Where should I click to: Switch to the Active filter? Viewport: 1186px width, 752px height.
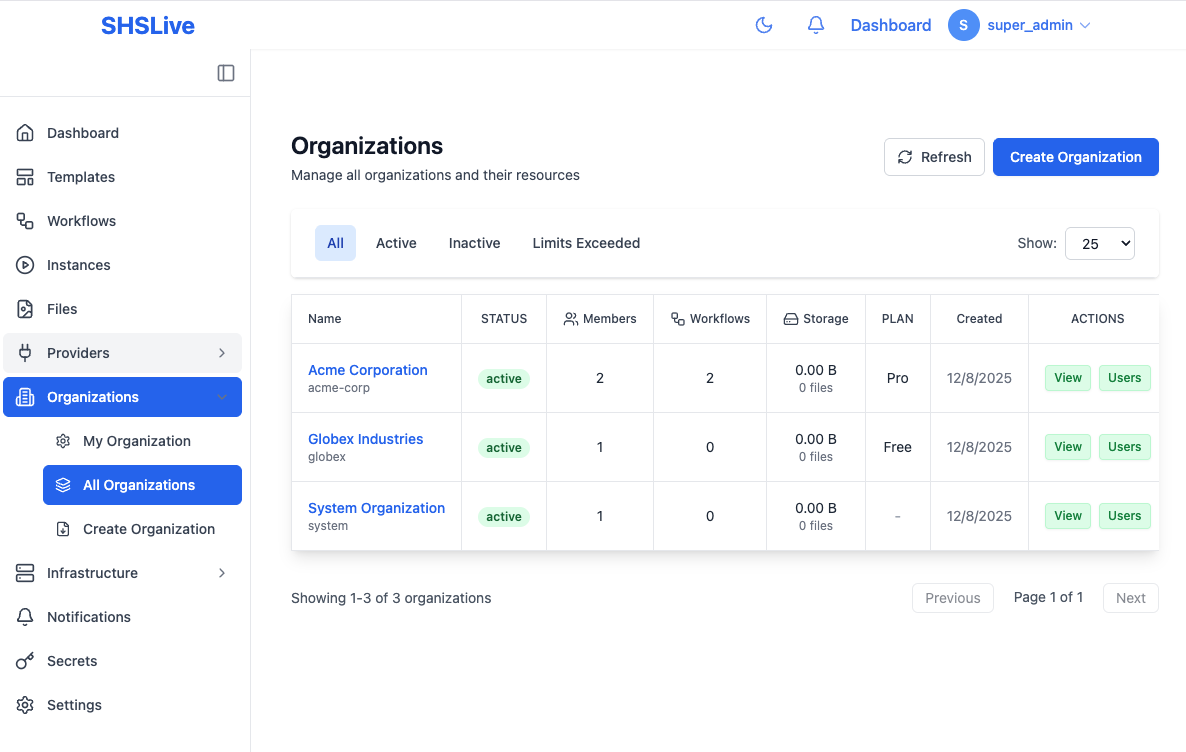point(396,243)
